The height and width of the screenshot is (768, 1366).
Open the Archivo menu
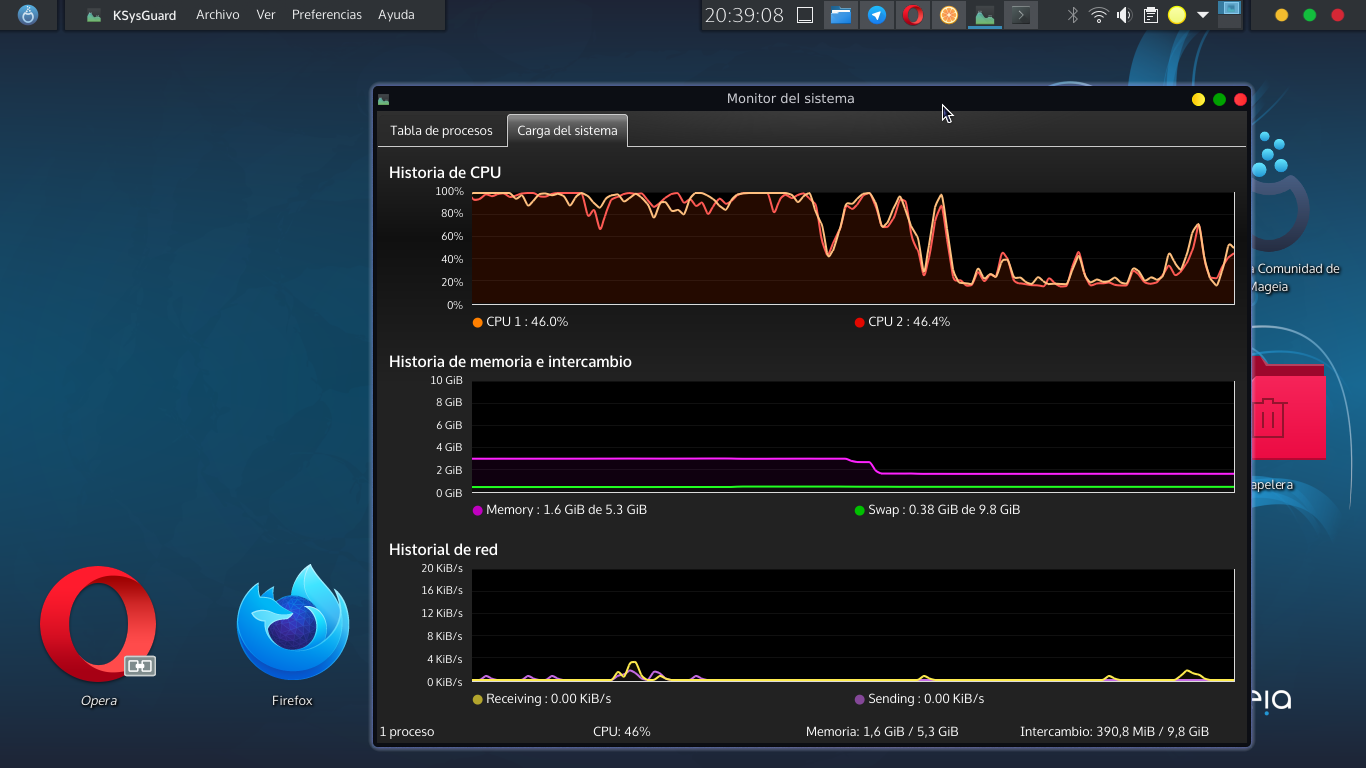click(217, 15)
